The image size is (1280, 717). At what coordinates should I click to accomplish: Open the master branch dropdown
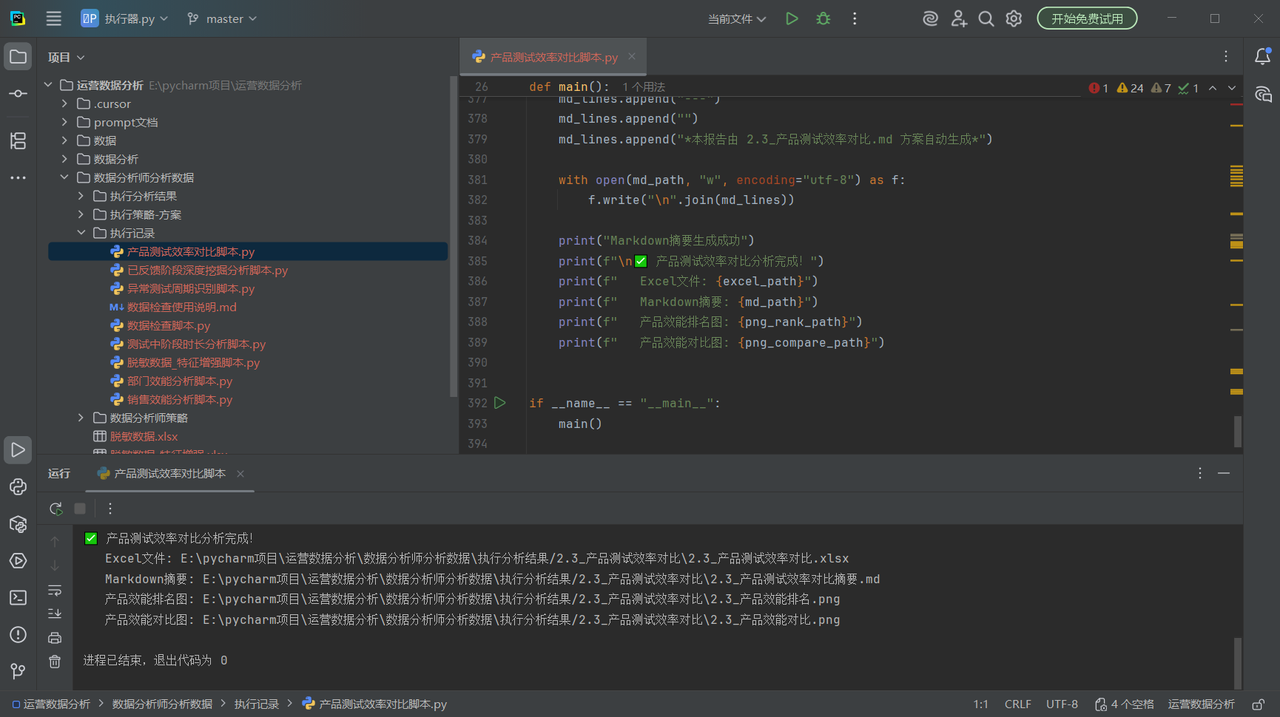coord(222,19)
